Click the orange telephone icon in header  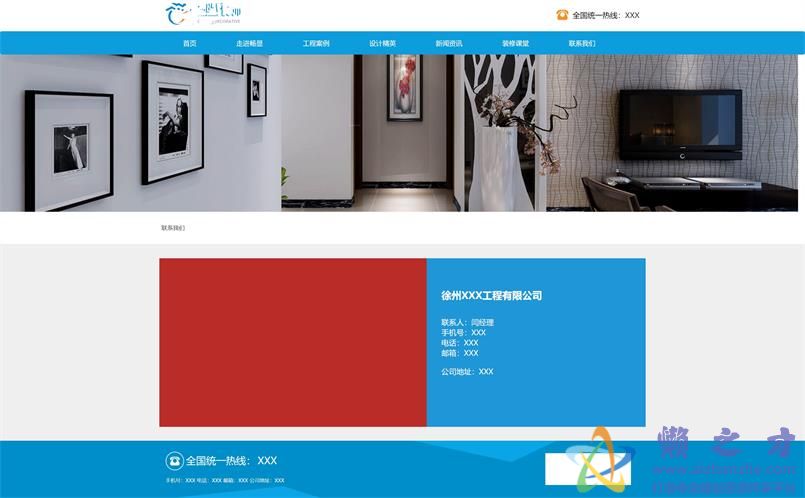562,15
